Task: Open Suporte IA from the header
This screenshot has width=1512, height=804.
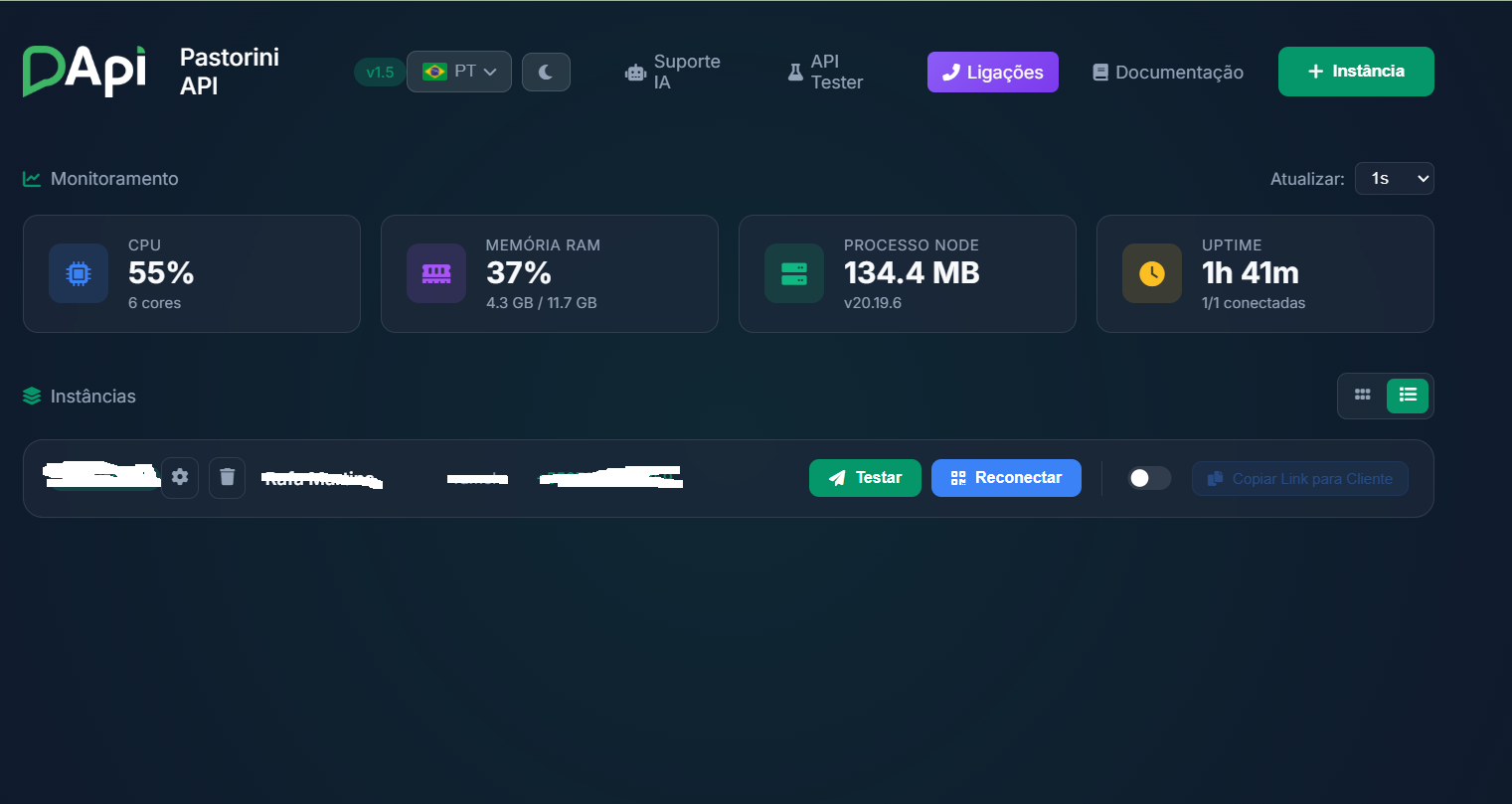Action: pyautogui.click(x=673, y=72)
